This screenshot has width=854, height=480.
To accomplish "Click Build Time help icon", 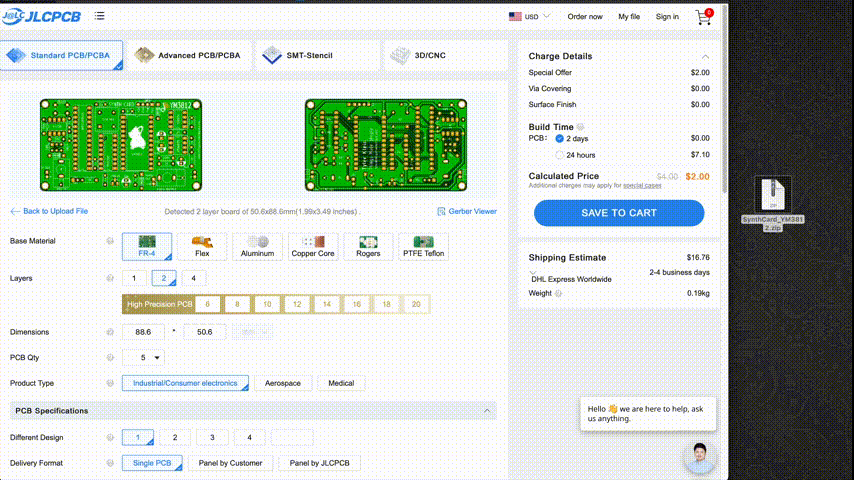I will [581, 127].
